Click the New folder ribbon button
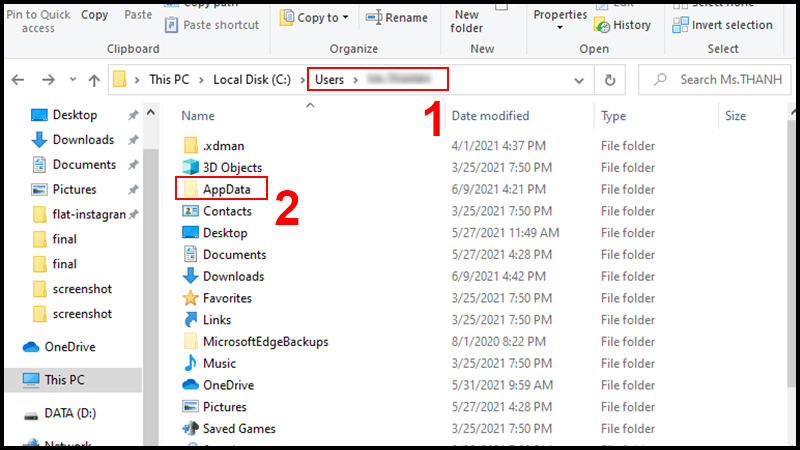The height and width of the screenshot is (450, 800). coord(466,21)
